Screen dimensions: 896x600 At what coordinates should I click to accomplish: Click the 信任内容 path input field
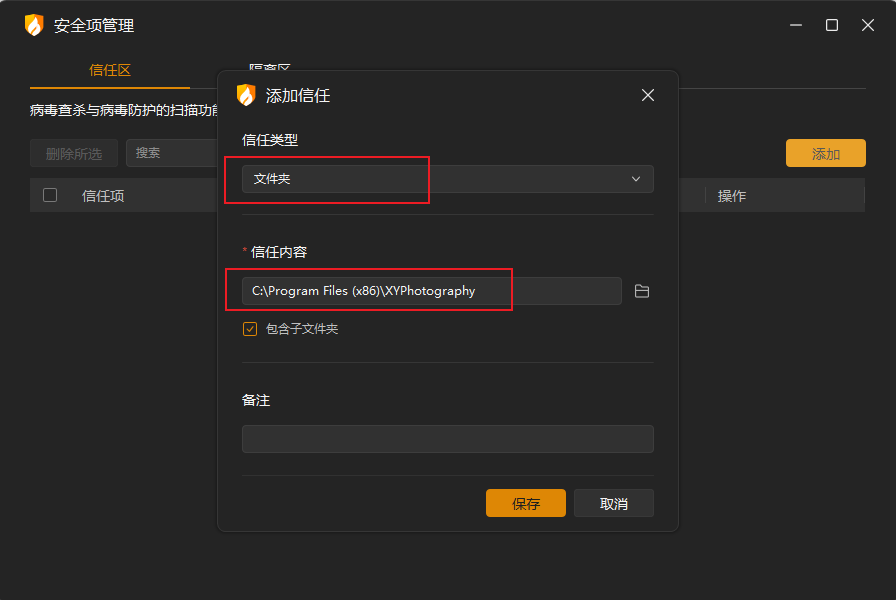point(431,291)
